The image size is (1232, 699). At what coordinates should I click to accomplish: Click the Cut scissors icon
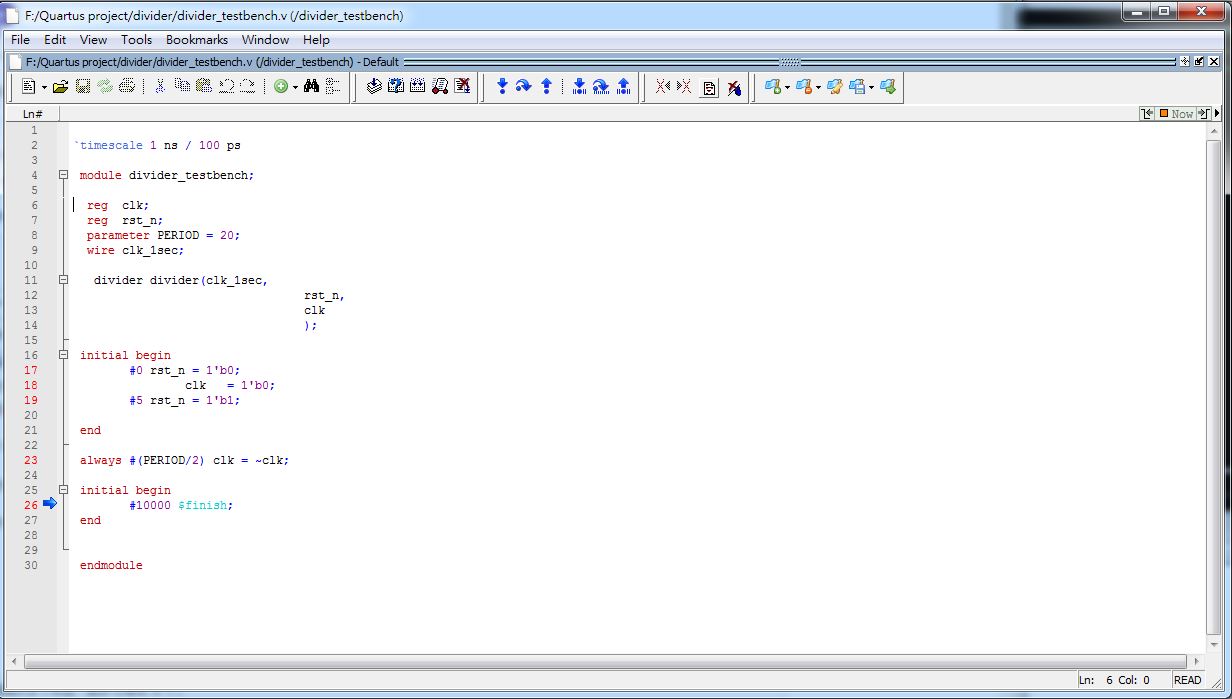(160, 87)
